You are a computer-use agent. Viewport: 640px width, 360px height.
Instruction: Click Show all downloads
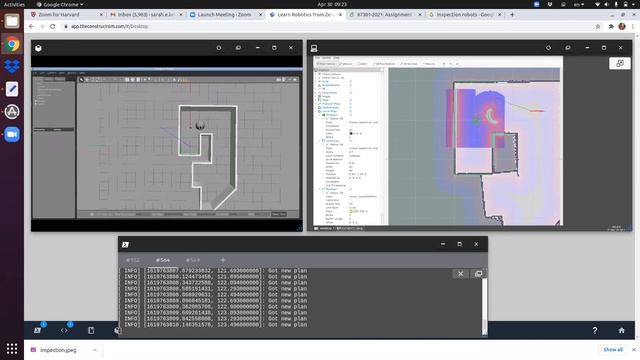tap(613, 350)
